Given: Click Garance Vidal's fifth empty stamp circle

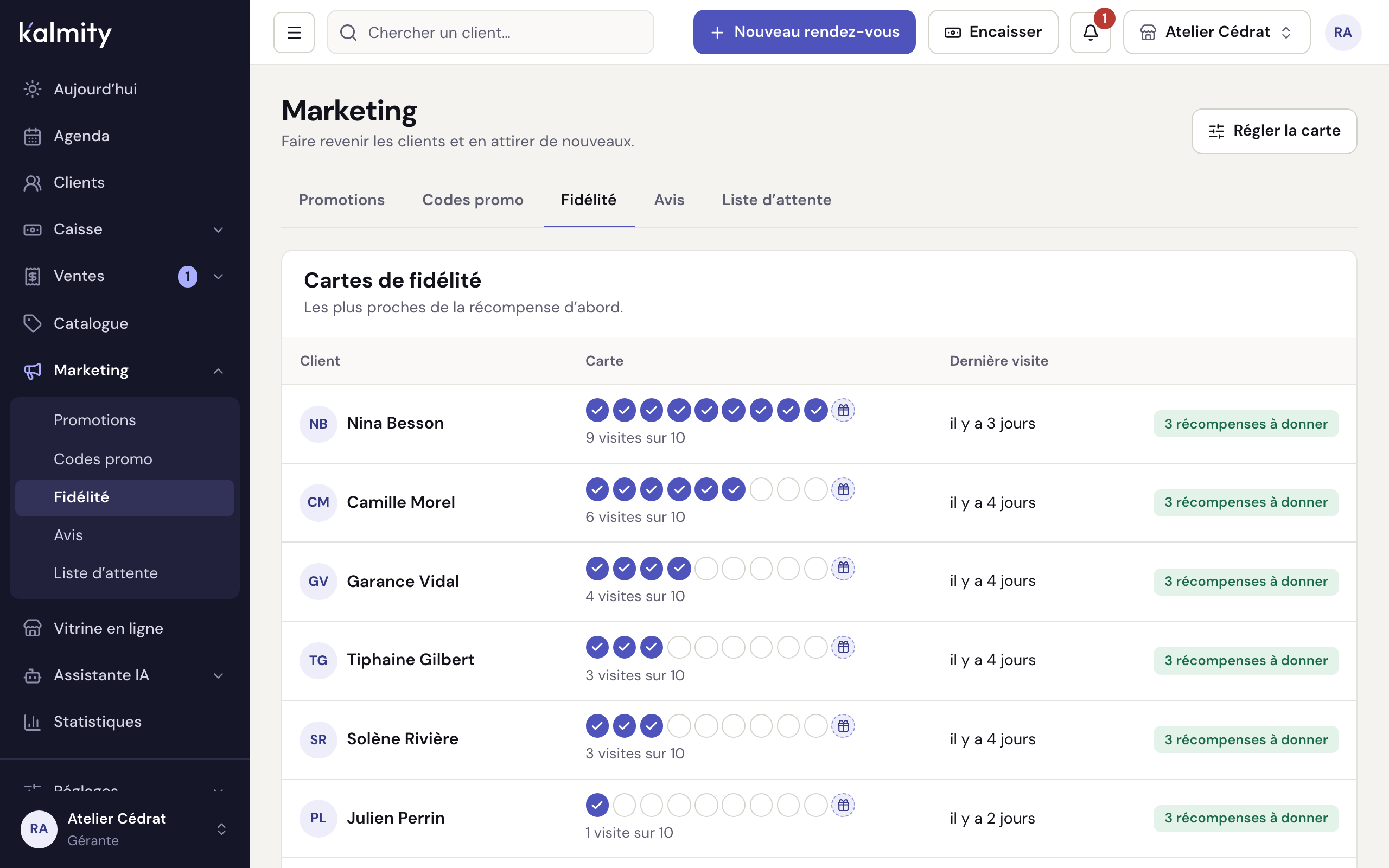Looking at the screenshot, I should tap(706, 568).
